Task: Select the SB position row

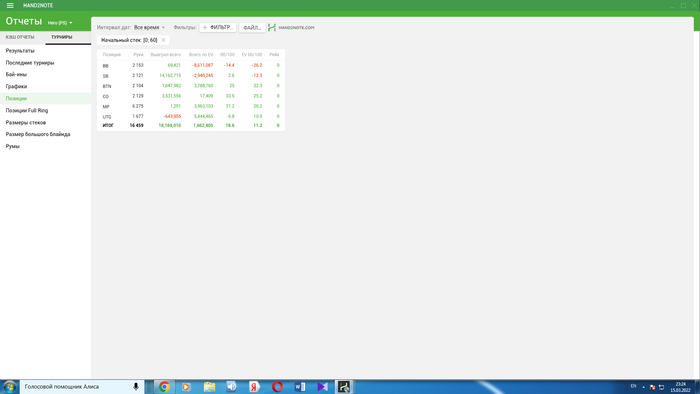Action: coord(191,76)
